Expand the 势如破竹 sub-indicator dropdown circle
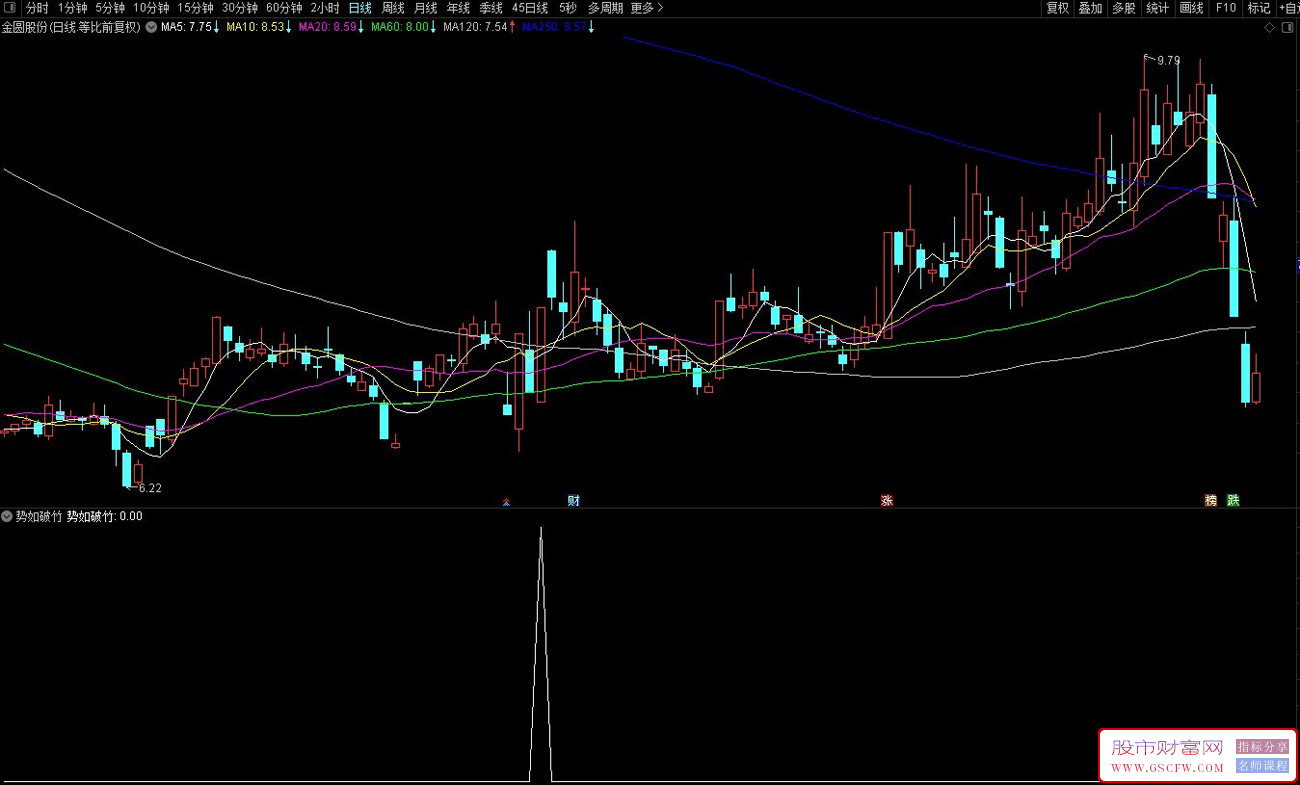Image resolution: width=1300 pixels, height=785 pixels. [7, 517]
